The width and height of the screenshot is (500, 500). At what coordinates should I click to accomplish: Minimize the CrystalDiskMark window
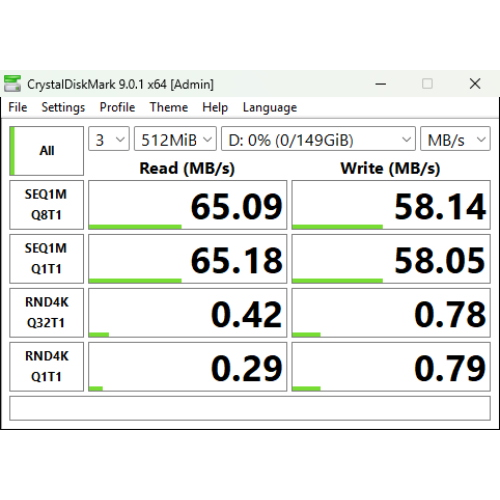(381, 84)
